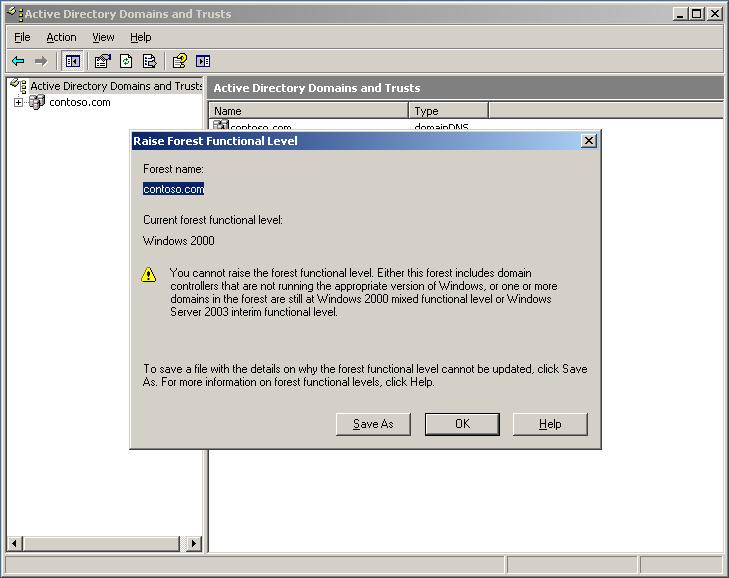Open the File menu
The width and height of the screenshot is (729, 578).
click(22, 37)
